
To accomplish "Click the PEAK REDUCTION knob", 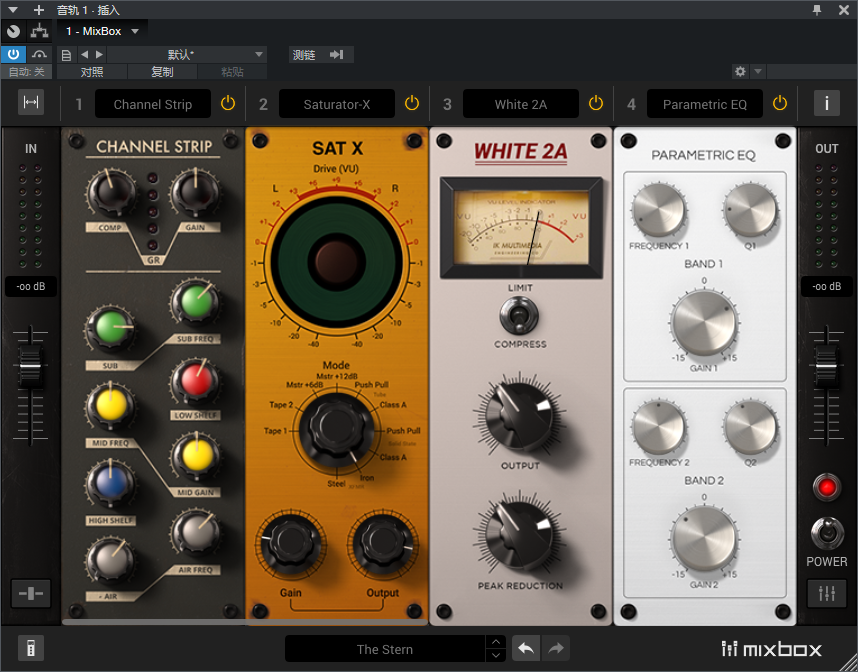I will tap(519, 535).
